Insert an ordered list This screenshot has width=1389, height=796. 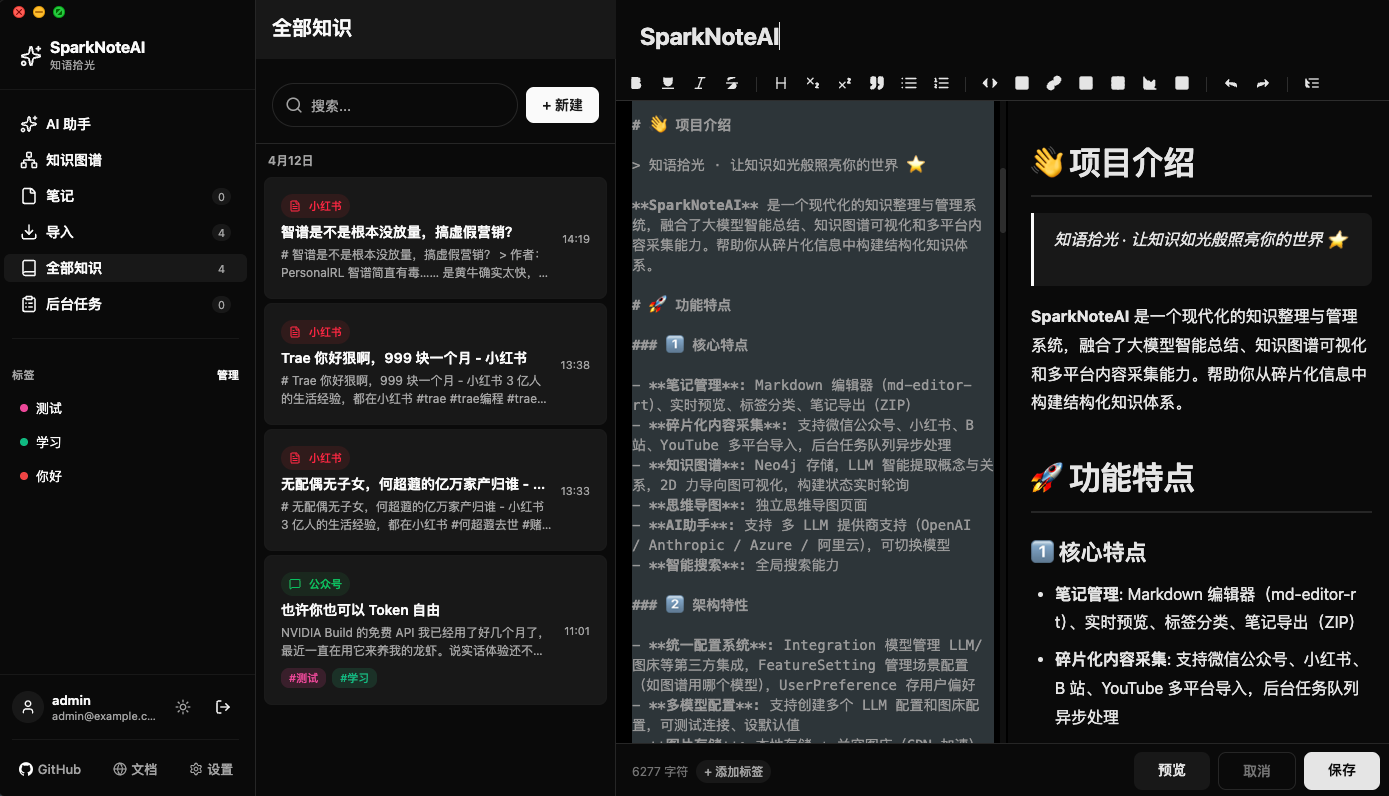pos(941,83)
